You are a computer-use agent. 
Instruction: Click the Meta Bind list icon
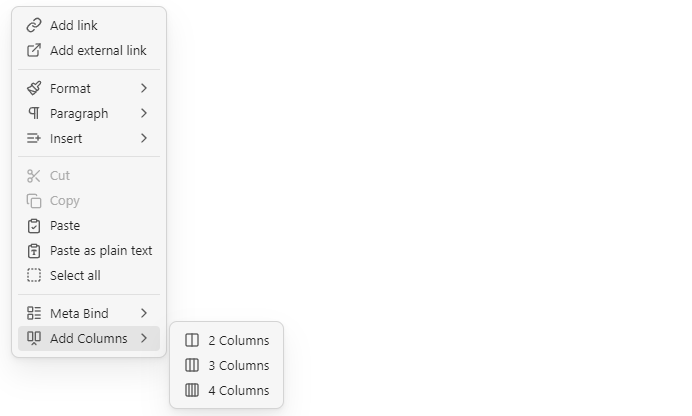pyautogui.click(x=34, y=313)
